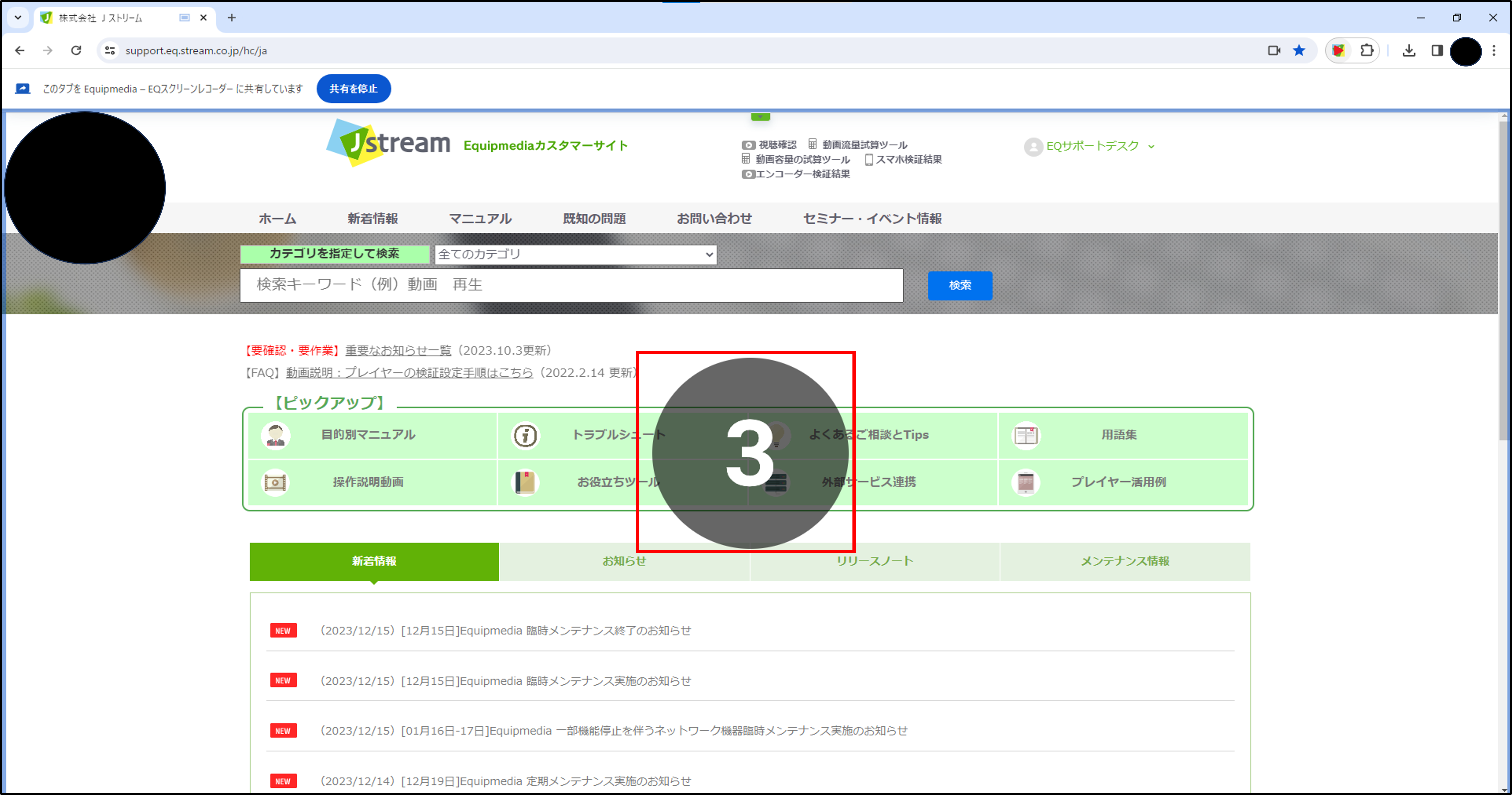1512x795 pixels.
Task: Open お問い合わせ navigation item
Action: pyautogui.click(x=714, y=218)
